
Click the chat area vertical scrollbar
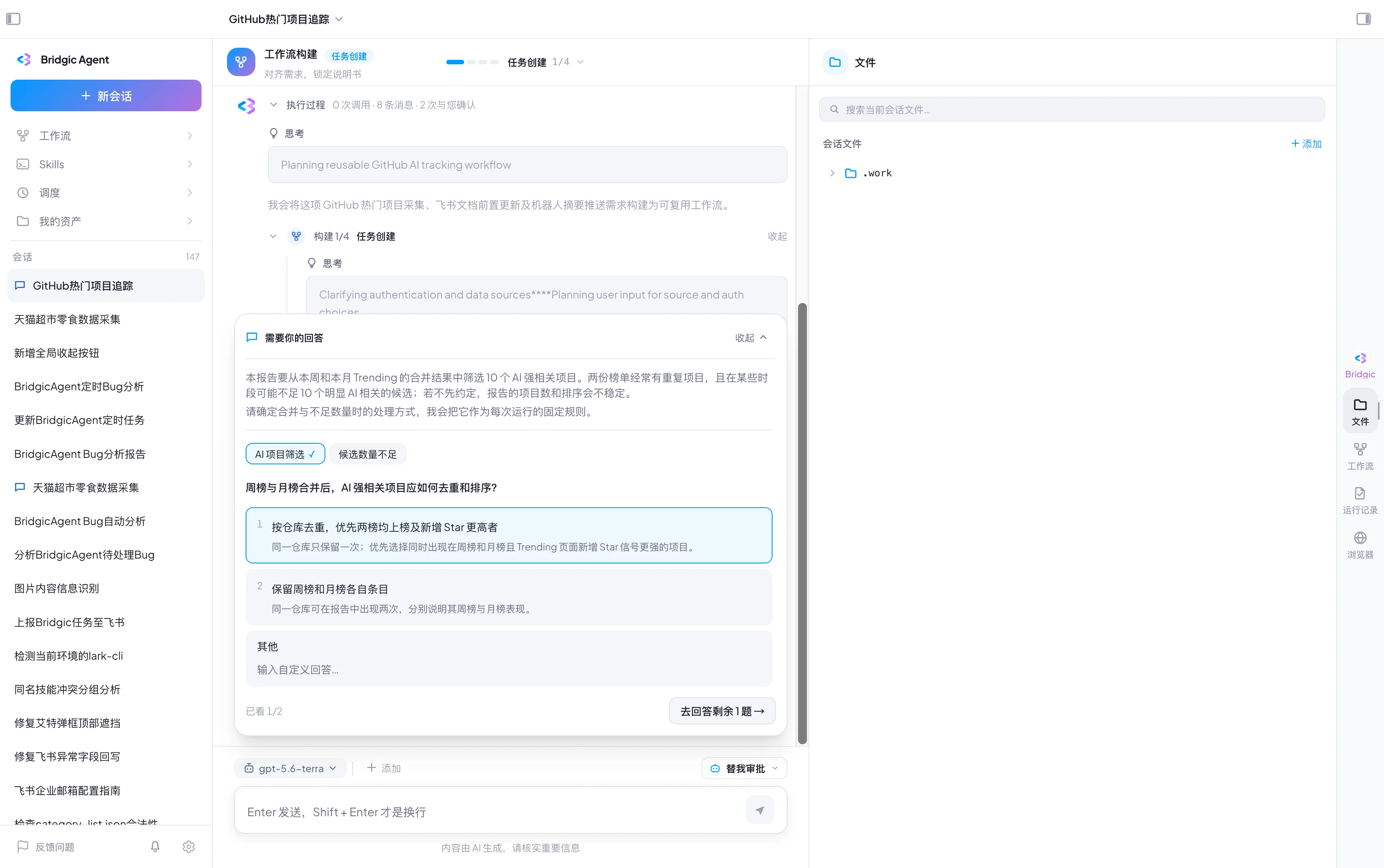[x=802, y=523]
